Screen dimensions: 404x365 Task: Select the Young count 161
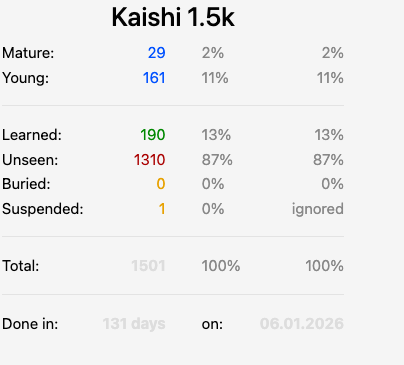click(154, 78)
